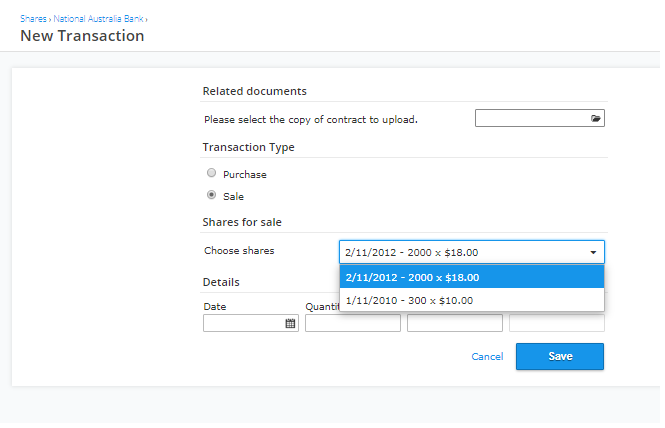Viewport: 665px width, 428px height.
Task: Click the Choose shares label
Action: [x=239, y=251]
